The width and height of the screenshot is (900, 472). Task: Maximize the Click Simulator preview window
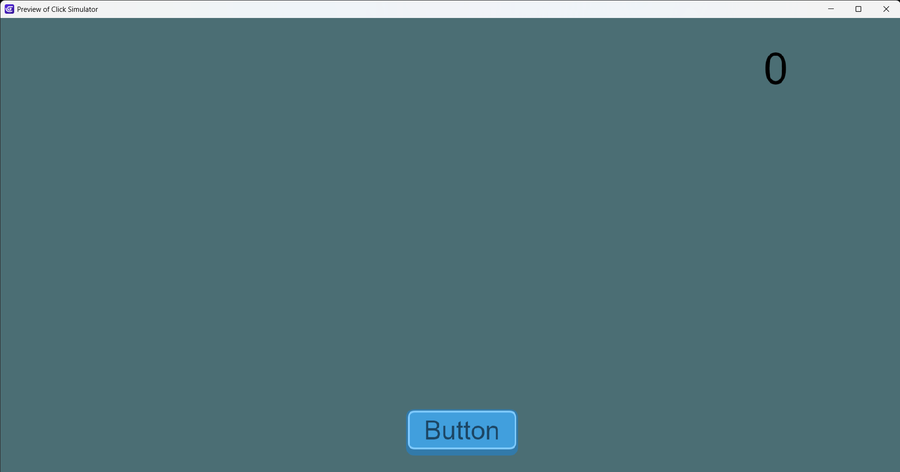coord(858,9)
